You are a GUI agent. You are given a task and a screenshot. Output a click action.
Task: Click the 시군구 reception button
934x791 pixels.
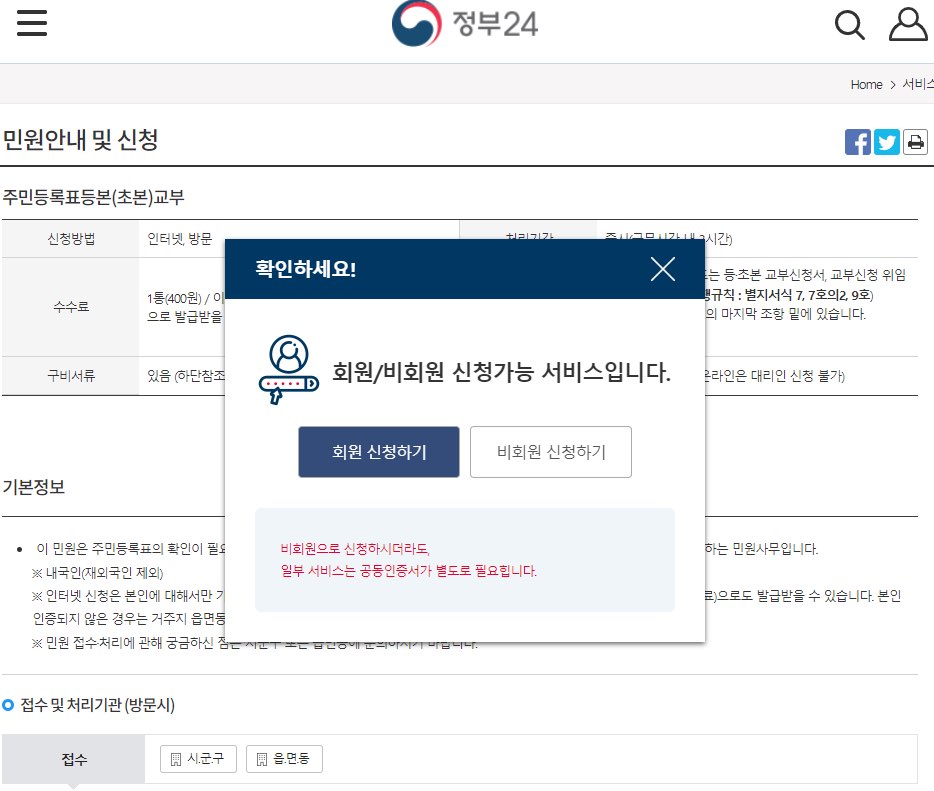(x=196, y=758)
